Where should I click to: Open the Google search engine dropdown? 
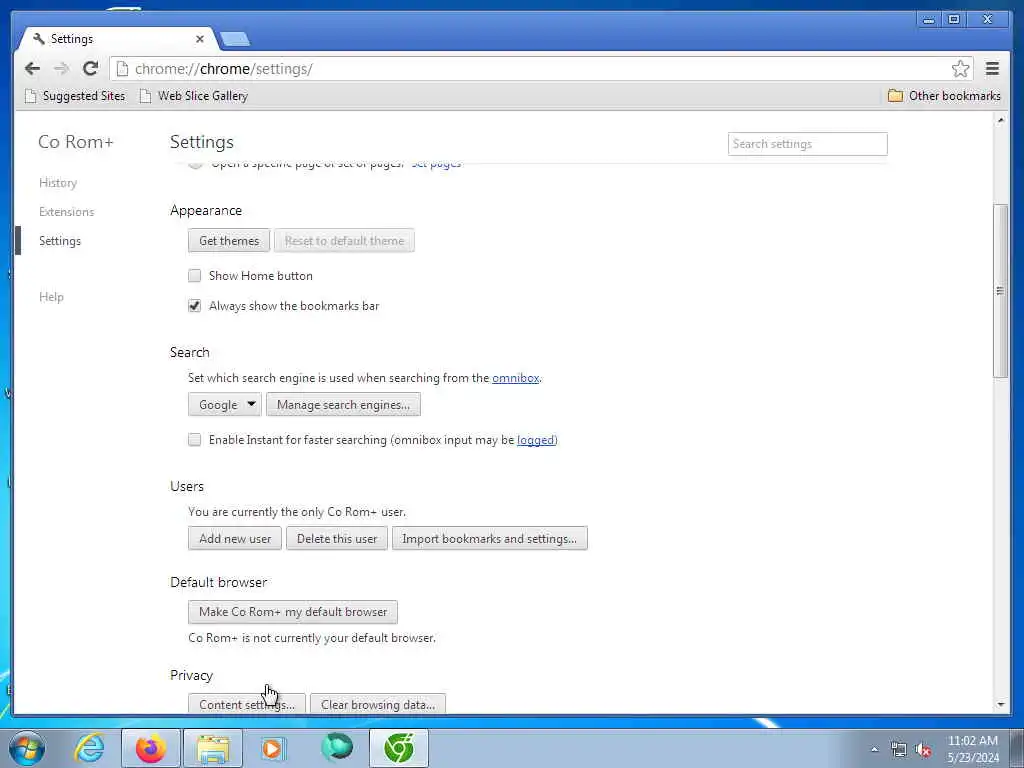click(225, 405)
